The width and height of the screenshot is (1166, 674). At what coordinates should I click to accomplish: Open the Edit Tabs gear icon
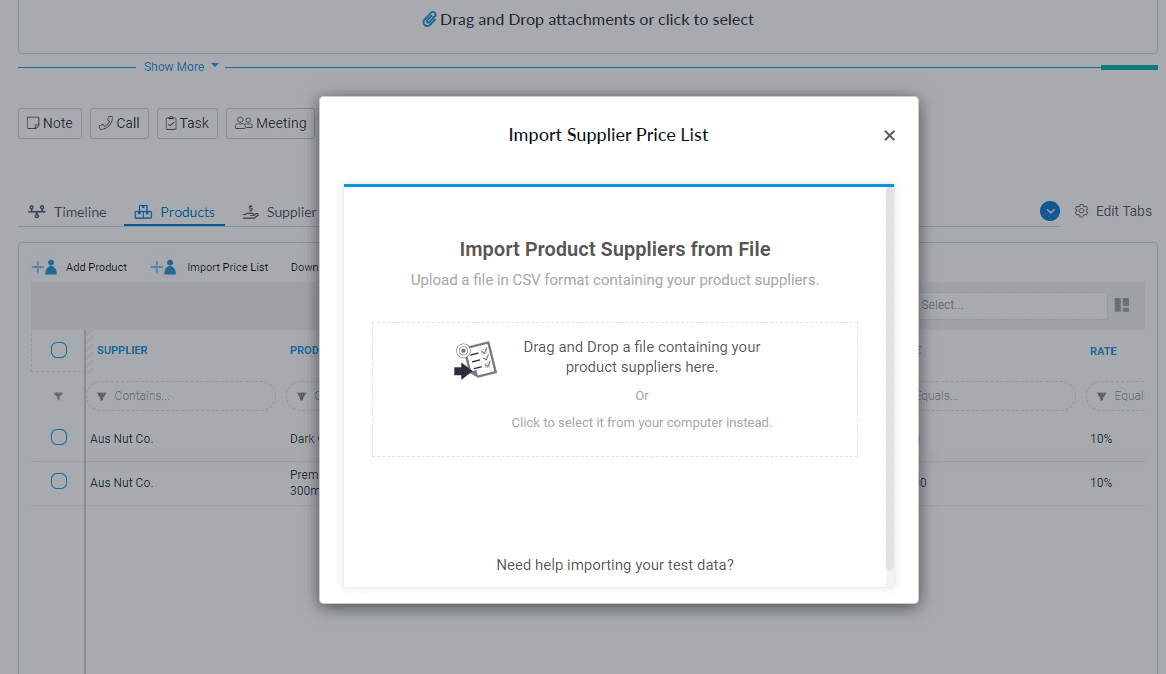click(1081, 211)
